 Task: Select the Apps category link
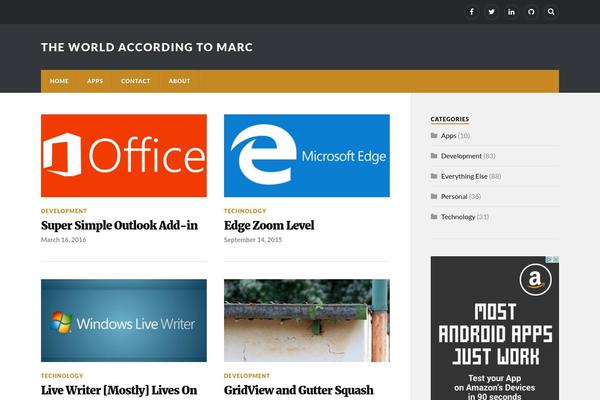(448, 136)
